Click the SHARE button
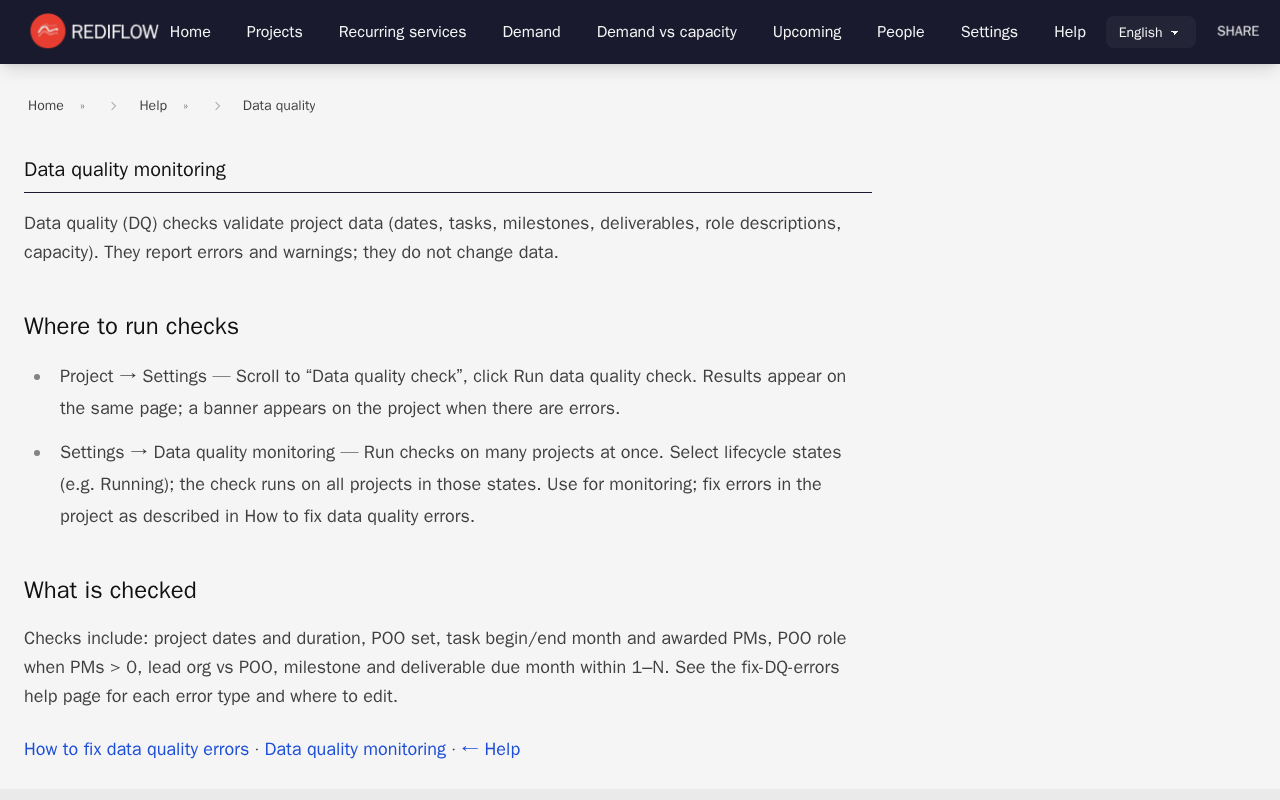The image size is (1280, 800). [x=1237, y=31]
